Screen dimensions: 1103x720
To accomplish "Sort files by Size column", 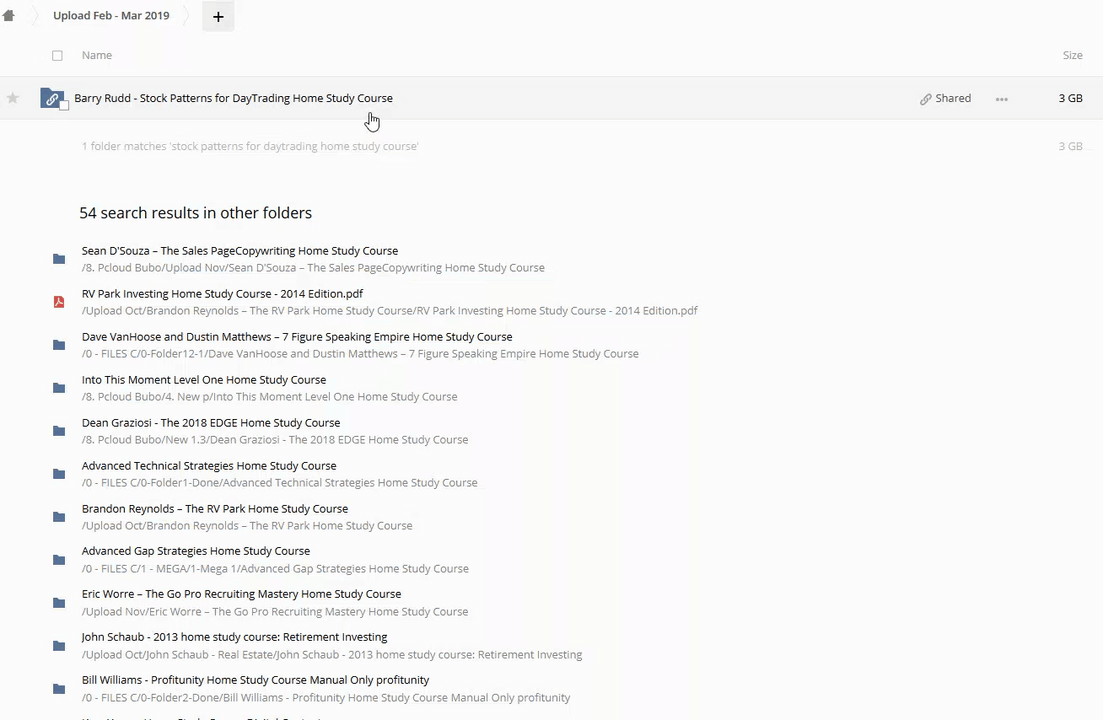I will [1072, 56].
